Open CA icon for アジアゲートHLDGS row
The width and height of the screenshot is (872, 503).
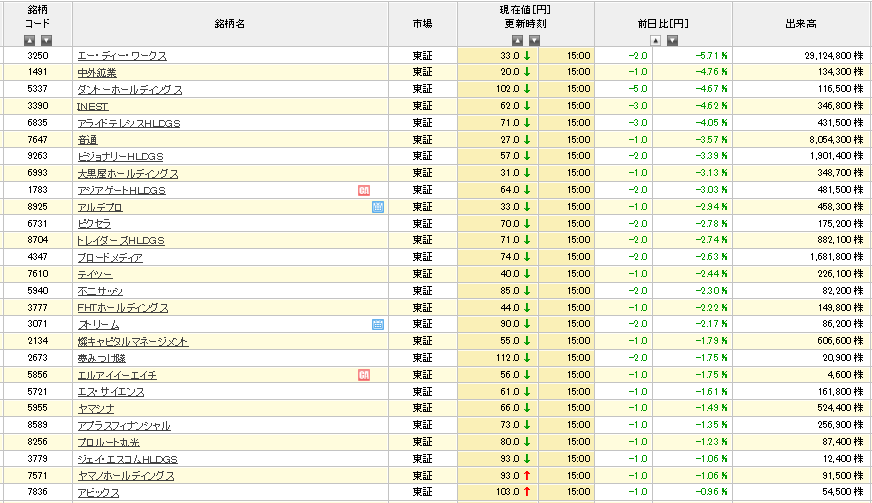pos(364,190)
